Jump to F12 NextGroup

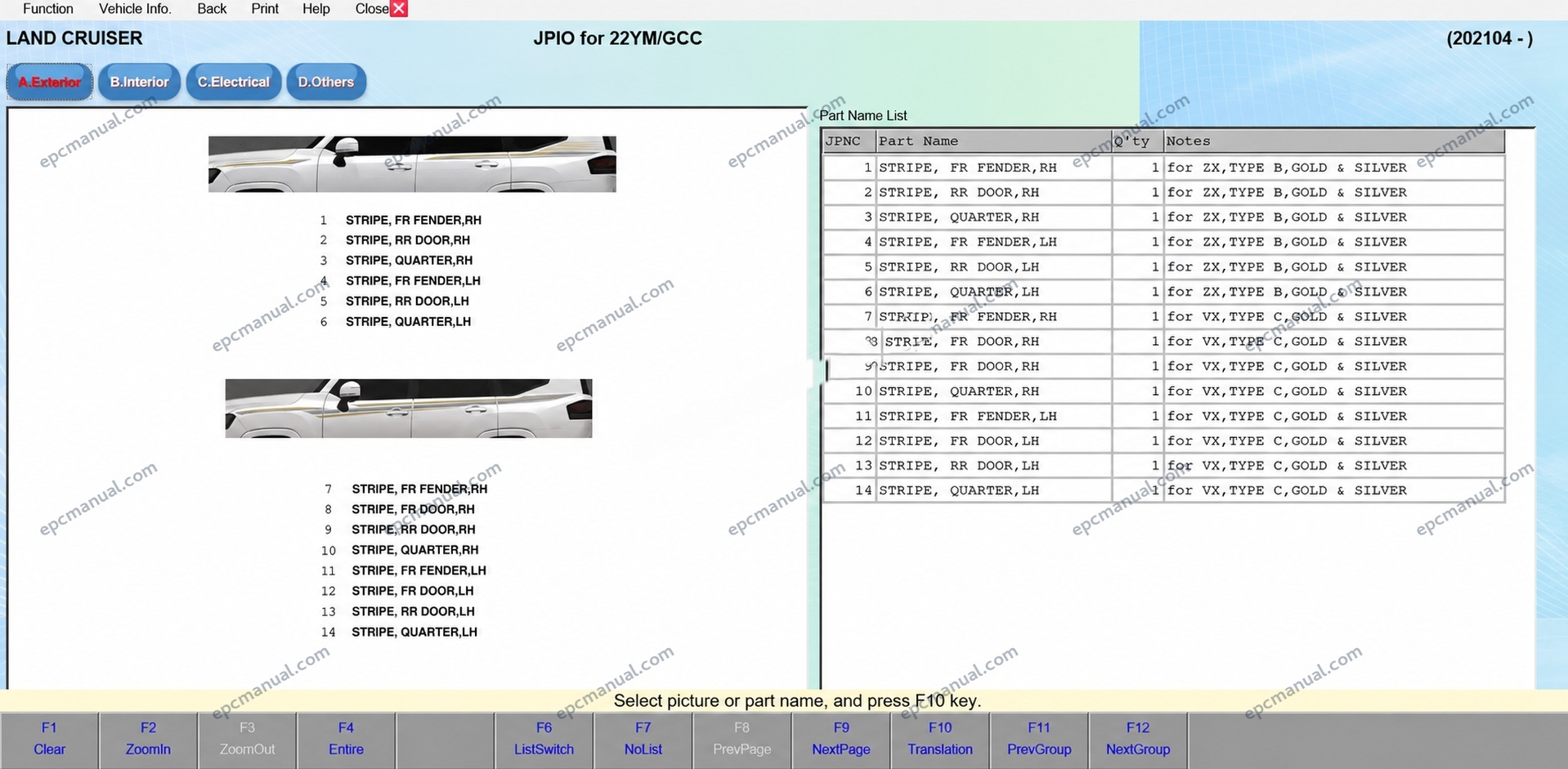[1138, 740]
